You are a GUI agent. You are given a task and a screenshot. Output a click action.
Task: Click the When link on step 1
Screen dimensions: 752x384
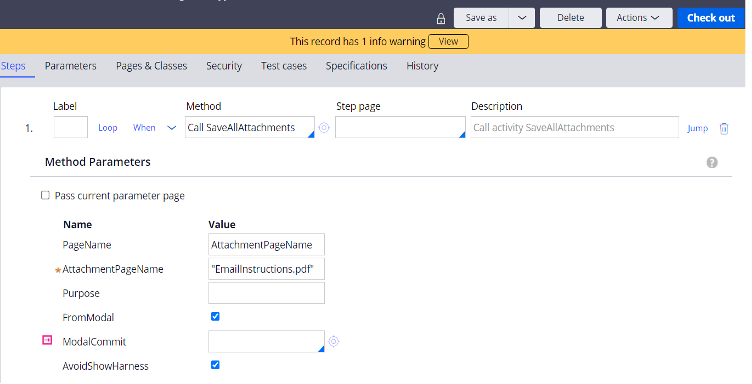144,128
